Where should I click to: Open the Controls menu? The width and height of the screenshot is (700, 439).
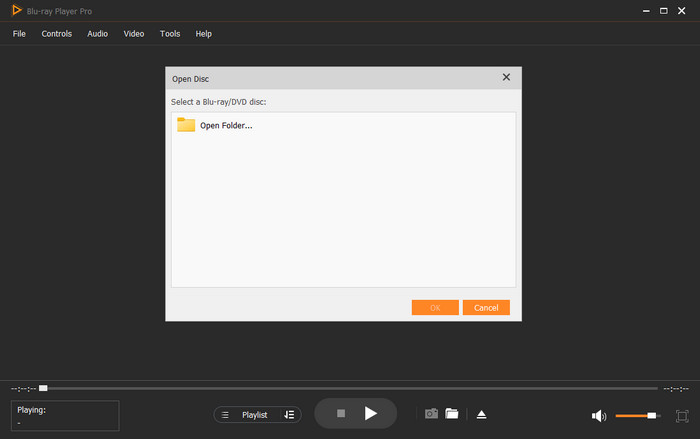tap(56, 34)
